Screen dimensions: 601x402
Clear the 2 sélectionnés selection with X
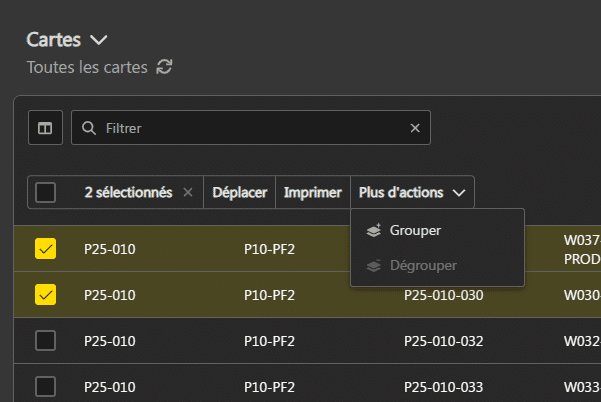coord(188,192)
